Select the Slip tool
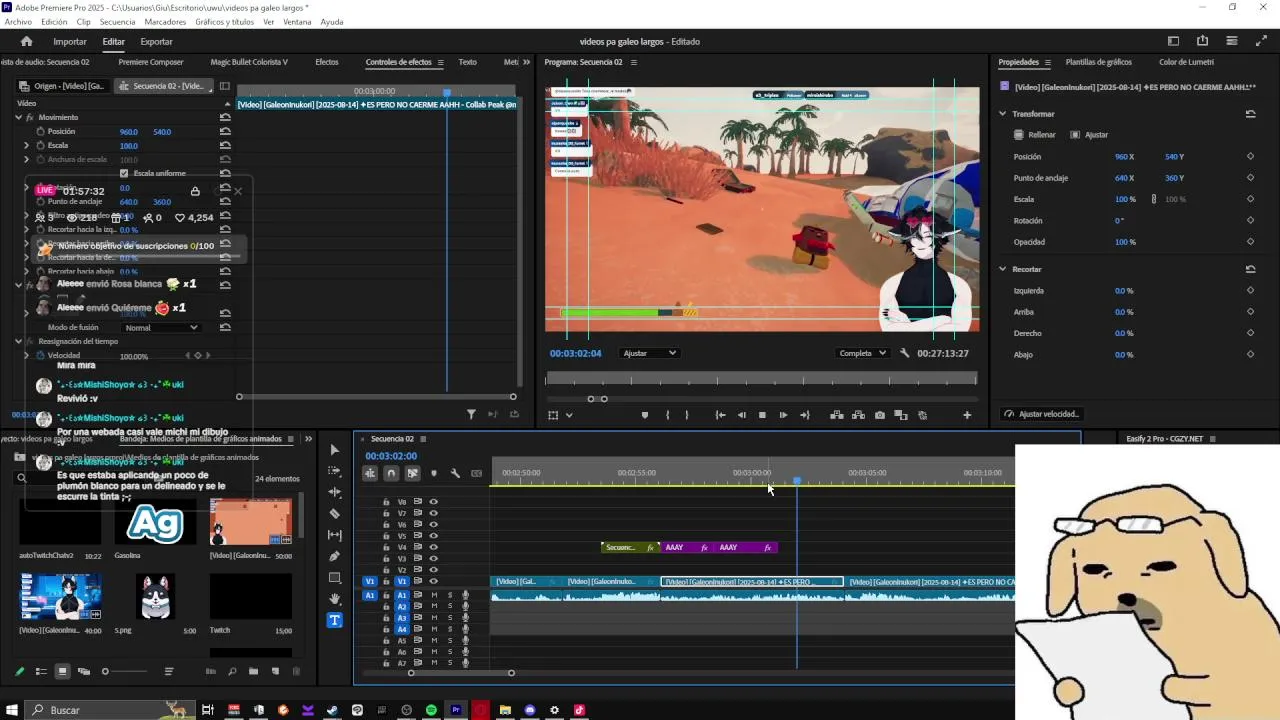The height and width of the screenshot is (720, 1280). click(x=334, y=535)
